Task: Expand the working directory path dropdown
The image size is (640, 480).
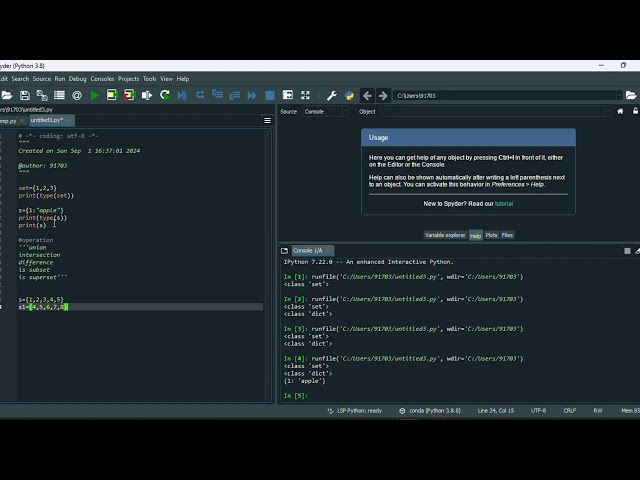Action: [619, 96]
